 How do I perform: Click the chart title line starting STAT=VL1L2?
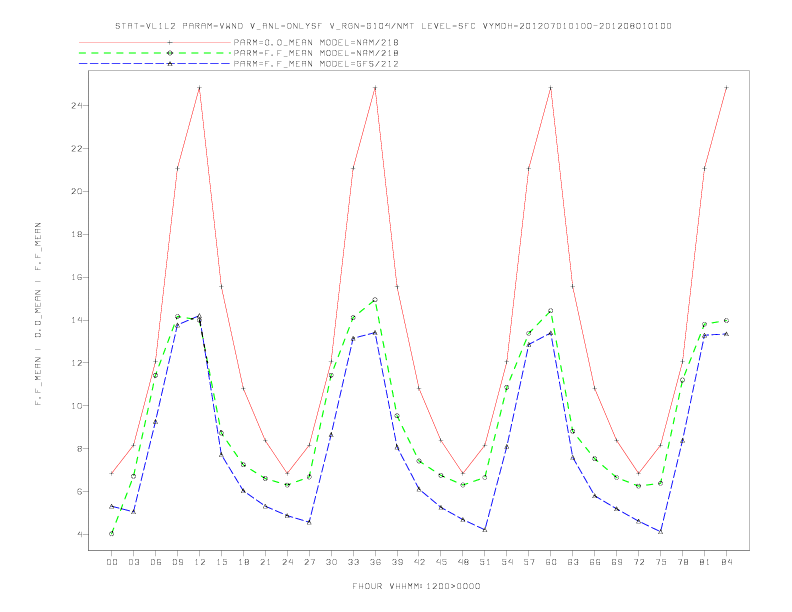(393, 26)
